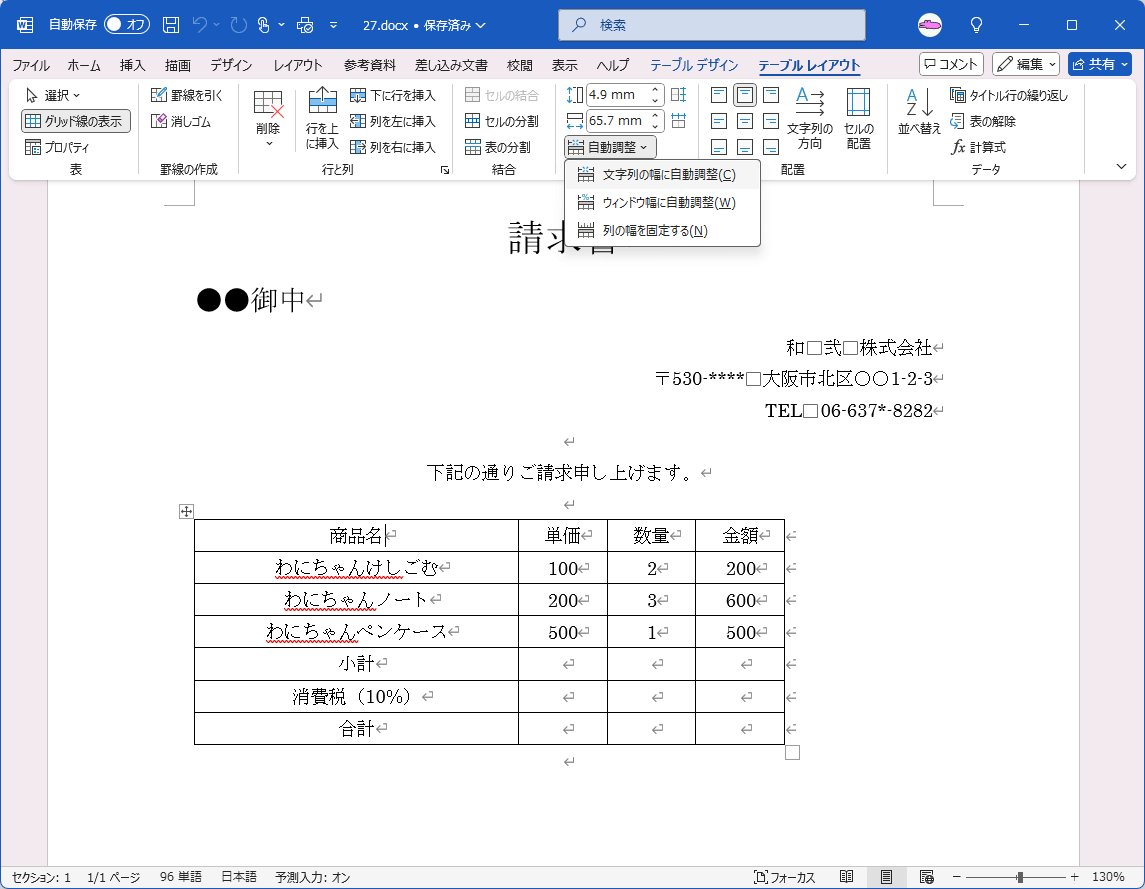Collapse the ribbon chevron
This screenshot has height=889, width=1145.
coord(1122,167)
